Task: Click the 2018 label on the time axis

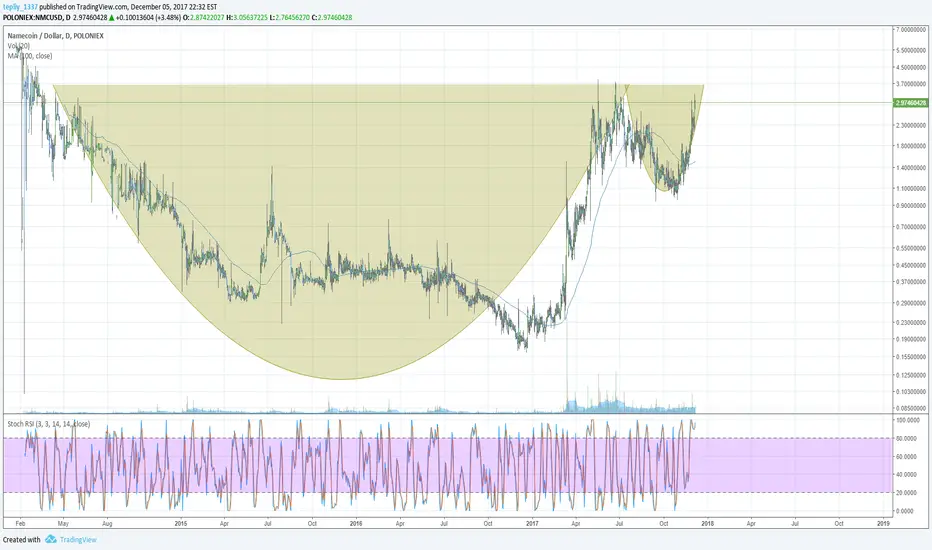Action: tap(708, 524)
